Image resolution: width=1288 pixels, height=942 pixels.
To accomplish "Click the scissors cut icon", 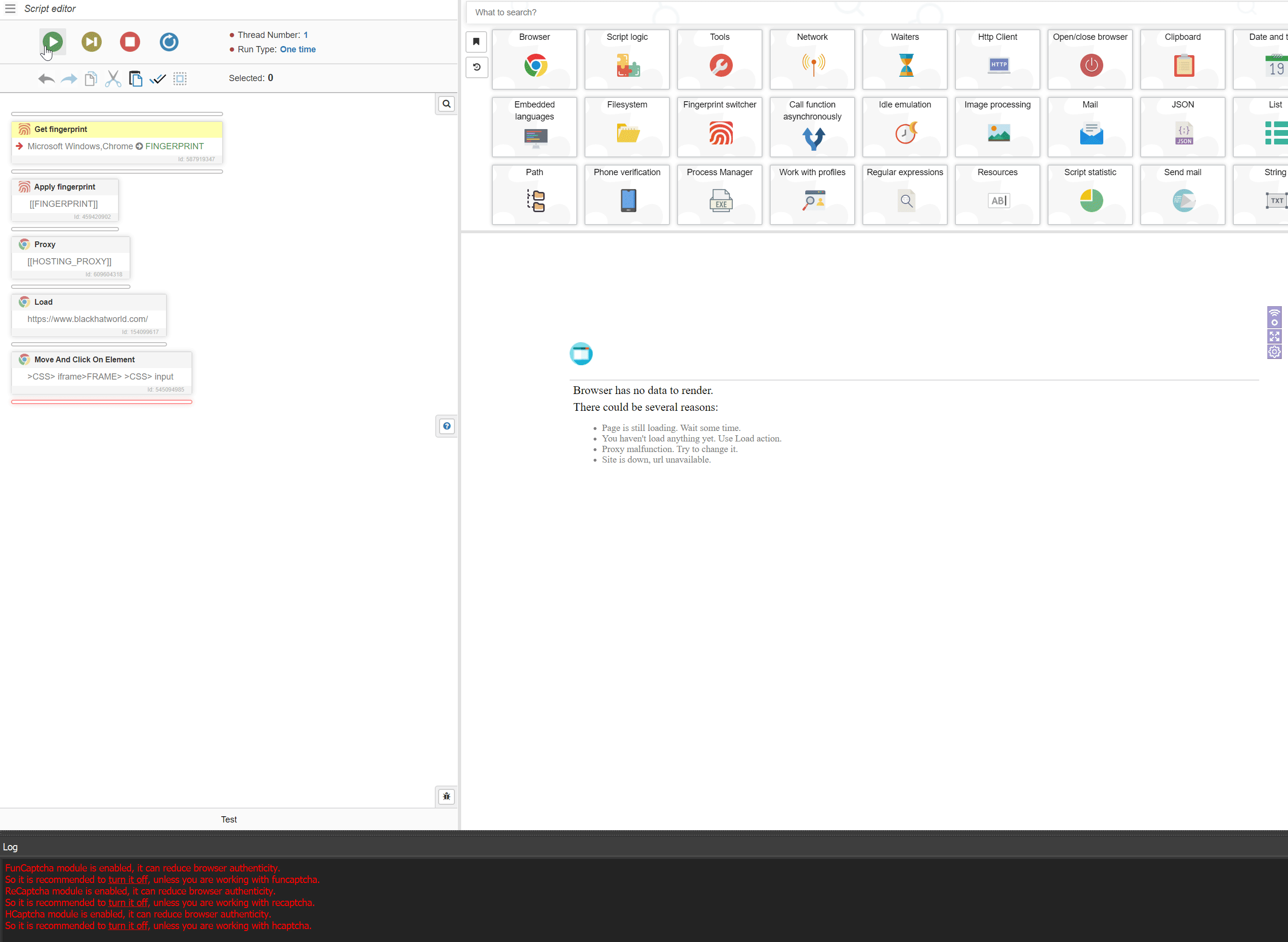I will click(x=113, y=79).
